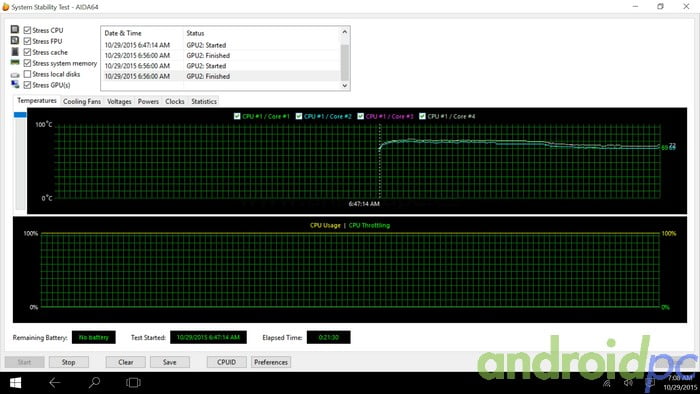Click the disk drive icon beside Stress local disks
Image resolution: width=700 pixels, height=394 pixels.
tap(15, 75)
